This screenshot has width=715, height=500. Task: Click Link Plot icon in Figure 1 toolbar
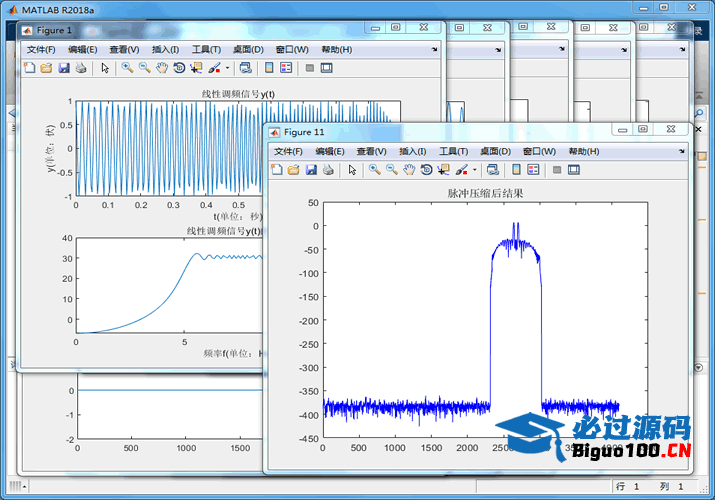click(x=246, y=68)
